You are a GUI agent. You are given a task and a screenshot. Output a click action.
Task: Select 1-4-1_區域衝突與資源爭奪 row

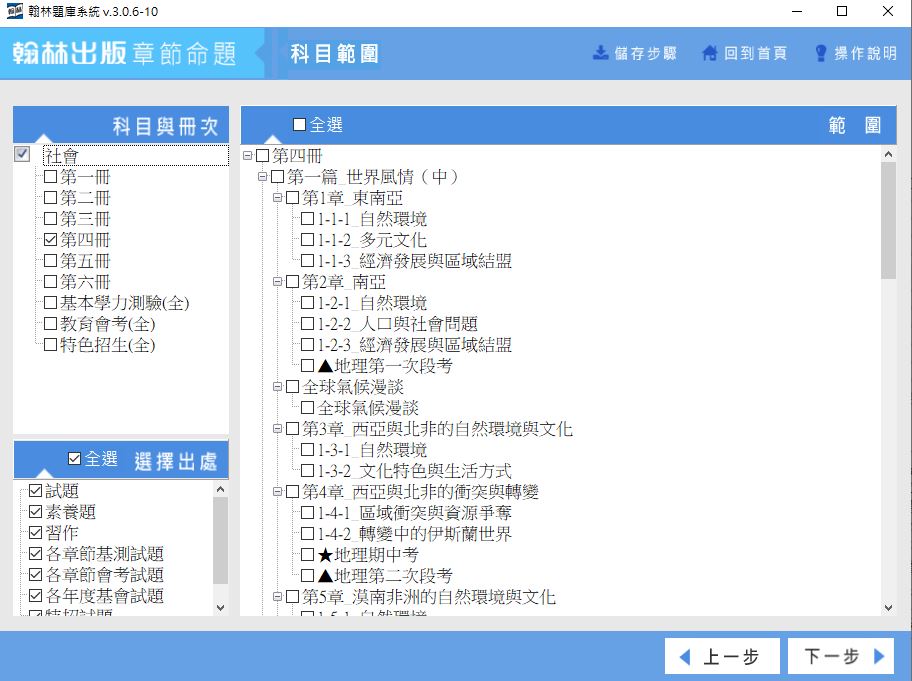click(414, 512)
